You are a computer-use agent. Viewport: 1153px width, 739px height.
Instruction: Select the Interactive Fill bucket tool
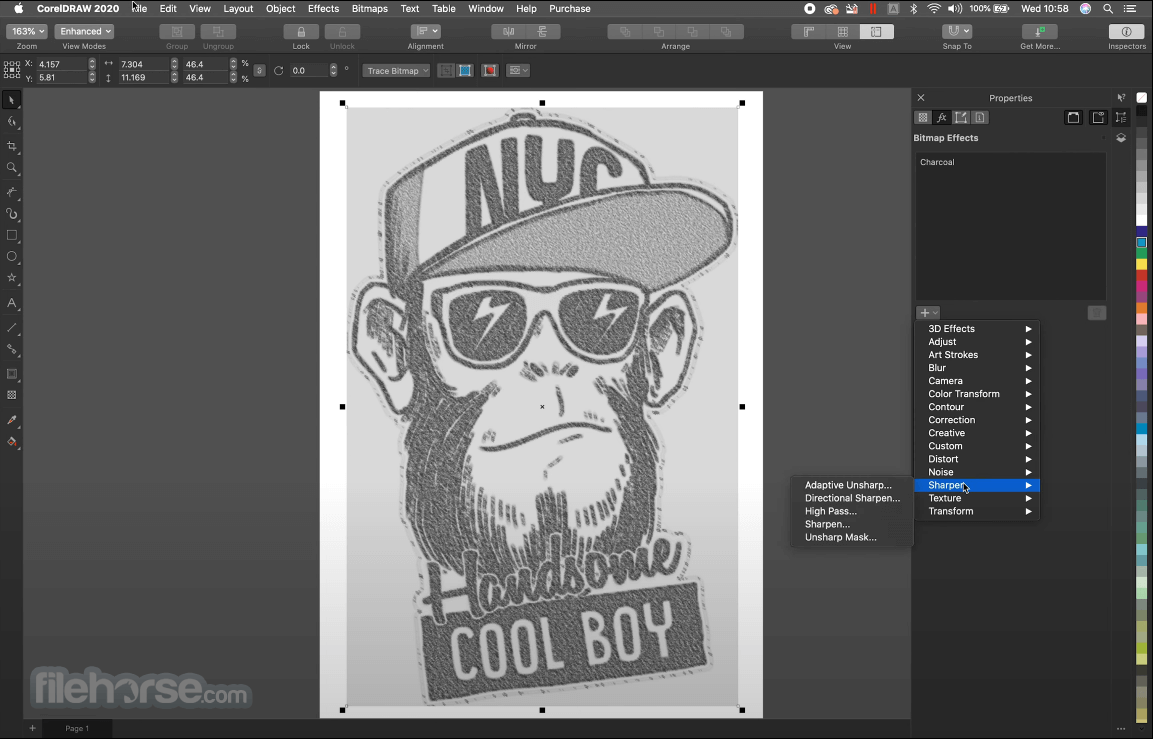(x=11, y=442)
